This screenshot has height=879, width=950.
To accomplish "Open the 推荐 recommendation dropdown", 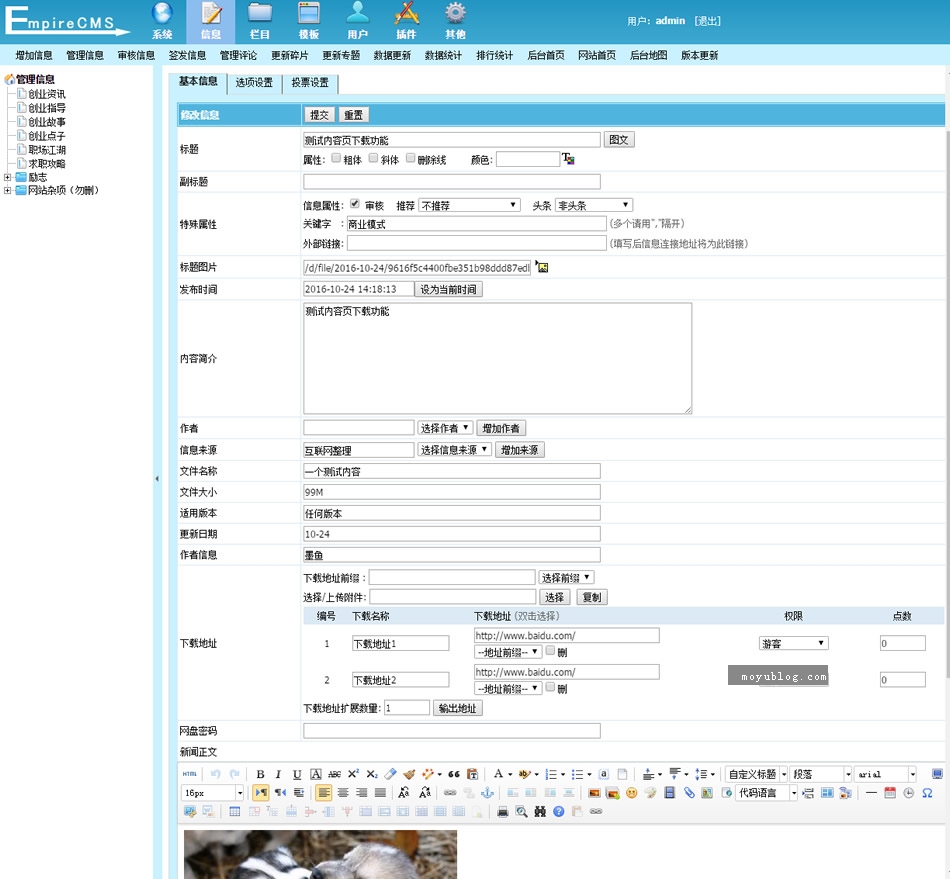I will pyautogui.click(x=469, y=205).
